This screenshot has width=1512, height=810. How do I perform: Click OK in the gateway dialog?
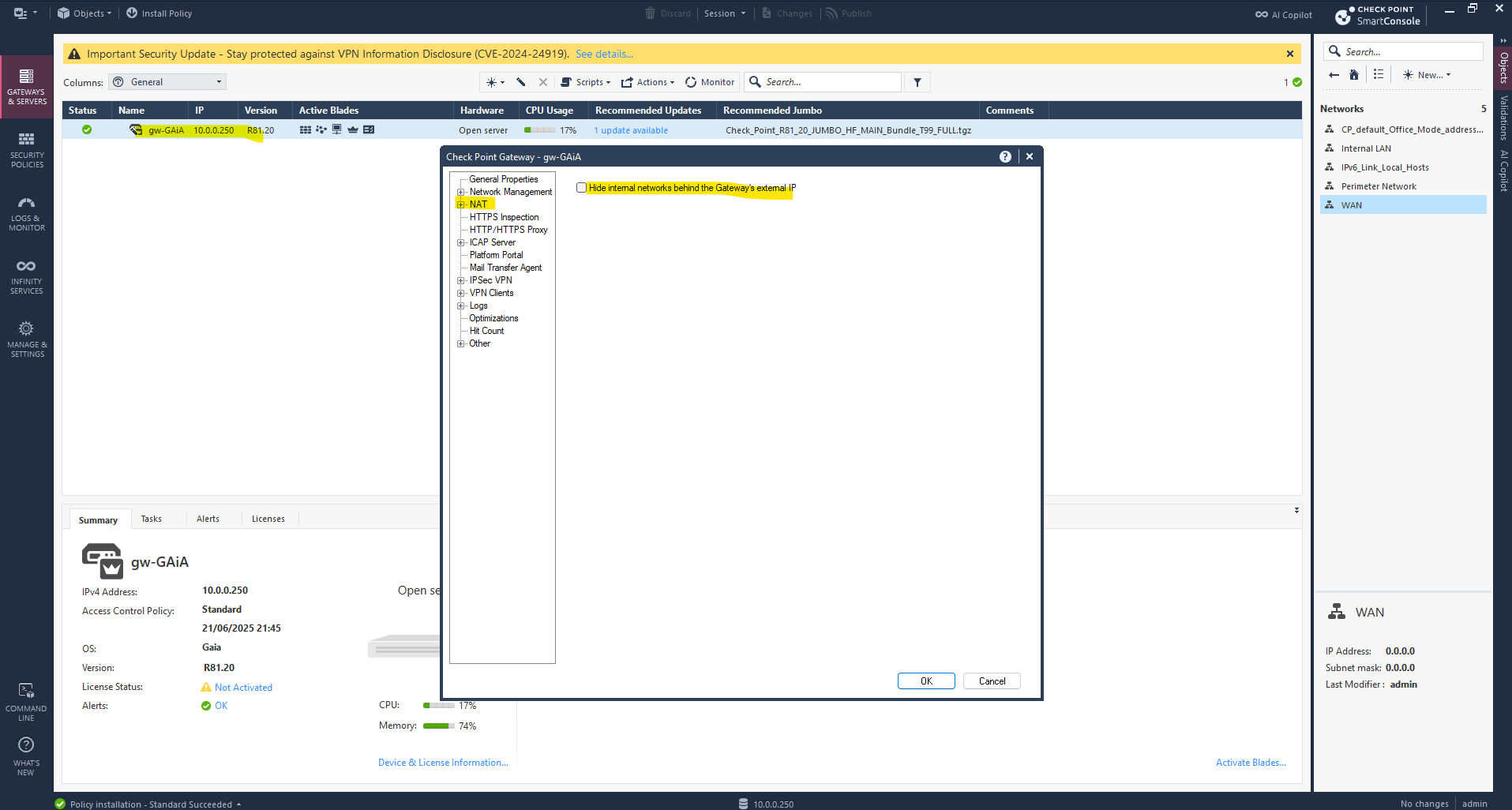pyautogui.click(x=926, y=681)
